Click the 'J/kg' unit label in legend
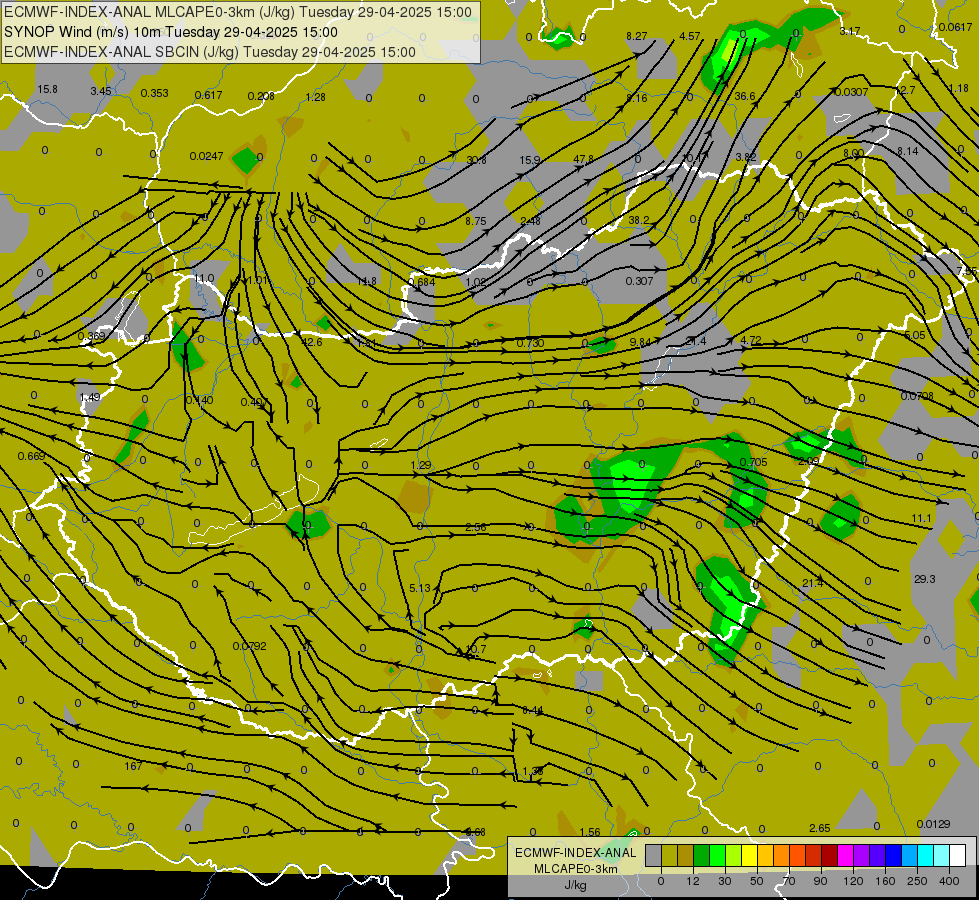This screenshot has height=900, width=979. 575,885
